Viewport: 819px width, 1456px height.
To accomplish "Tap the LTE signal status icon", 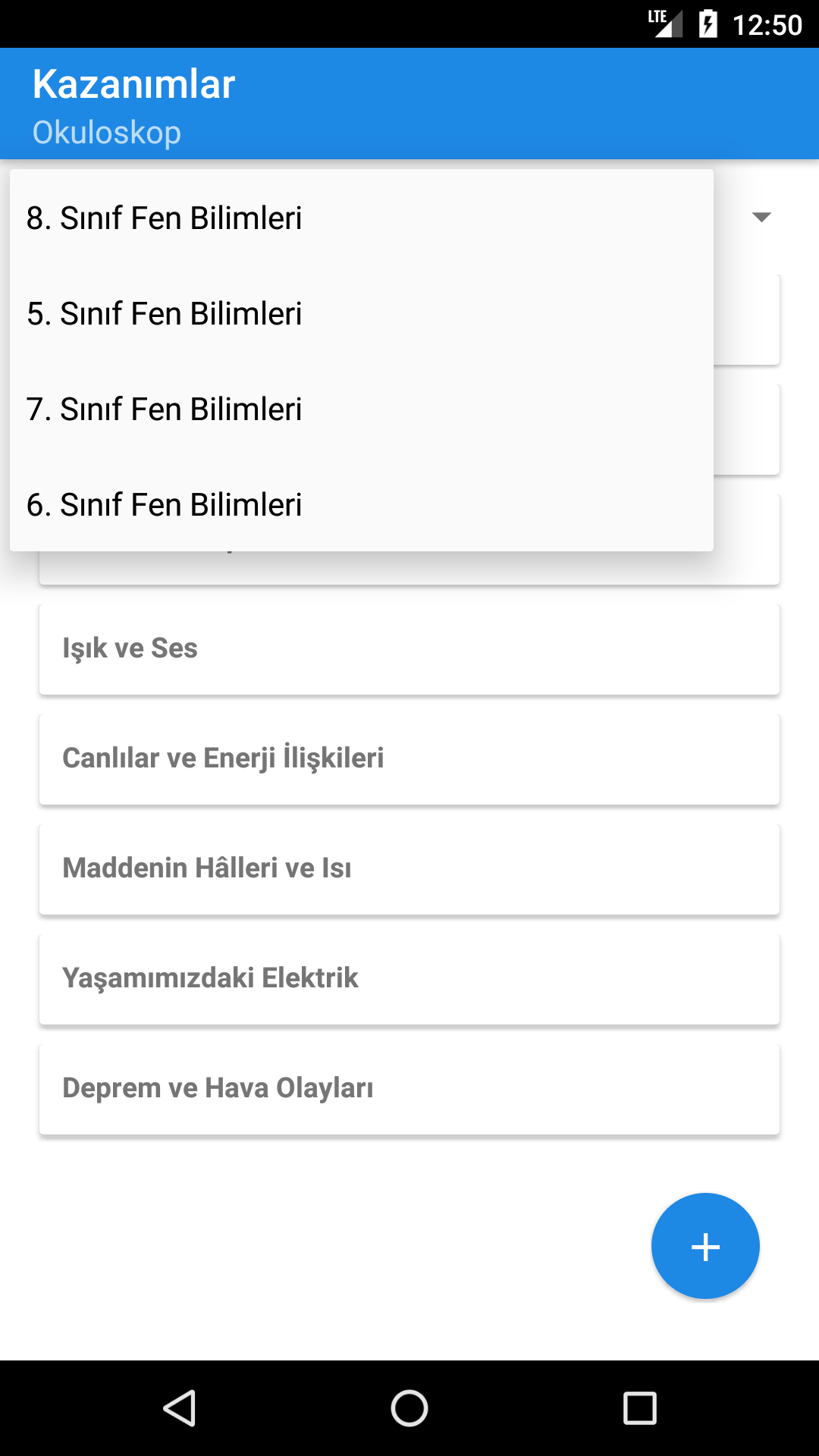I will [665, 23].
